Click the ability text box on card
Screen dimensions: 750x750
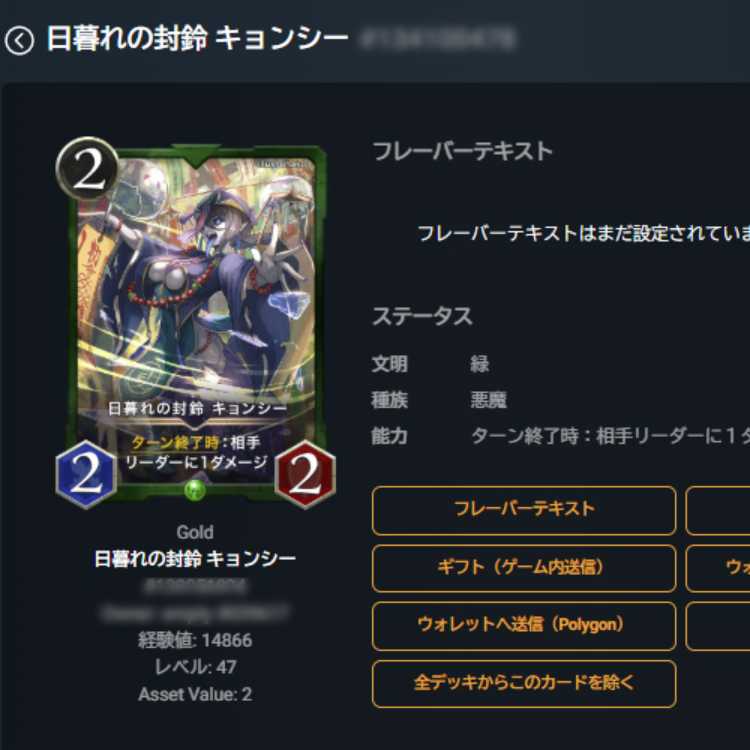click(x=196, y=452)
